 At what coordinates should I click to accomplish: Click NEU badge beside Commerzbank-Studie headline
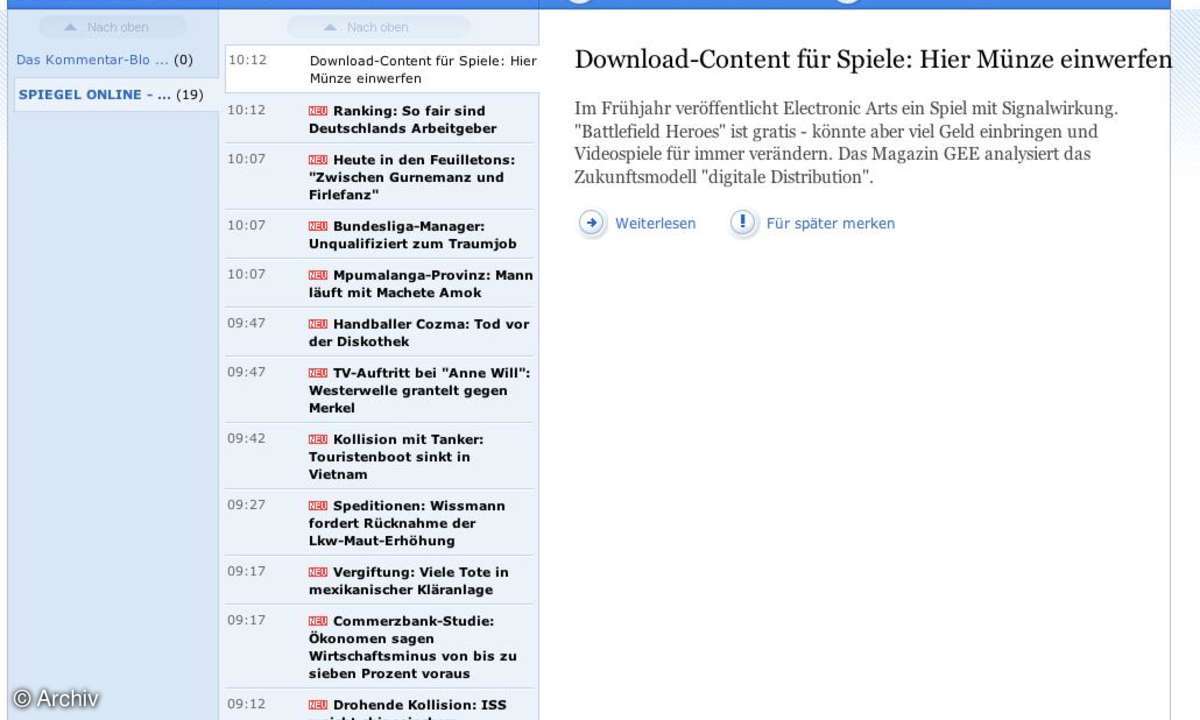pyautogui.click(x=318, y=622)
